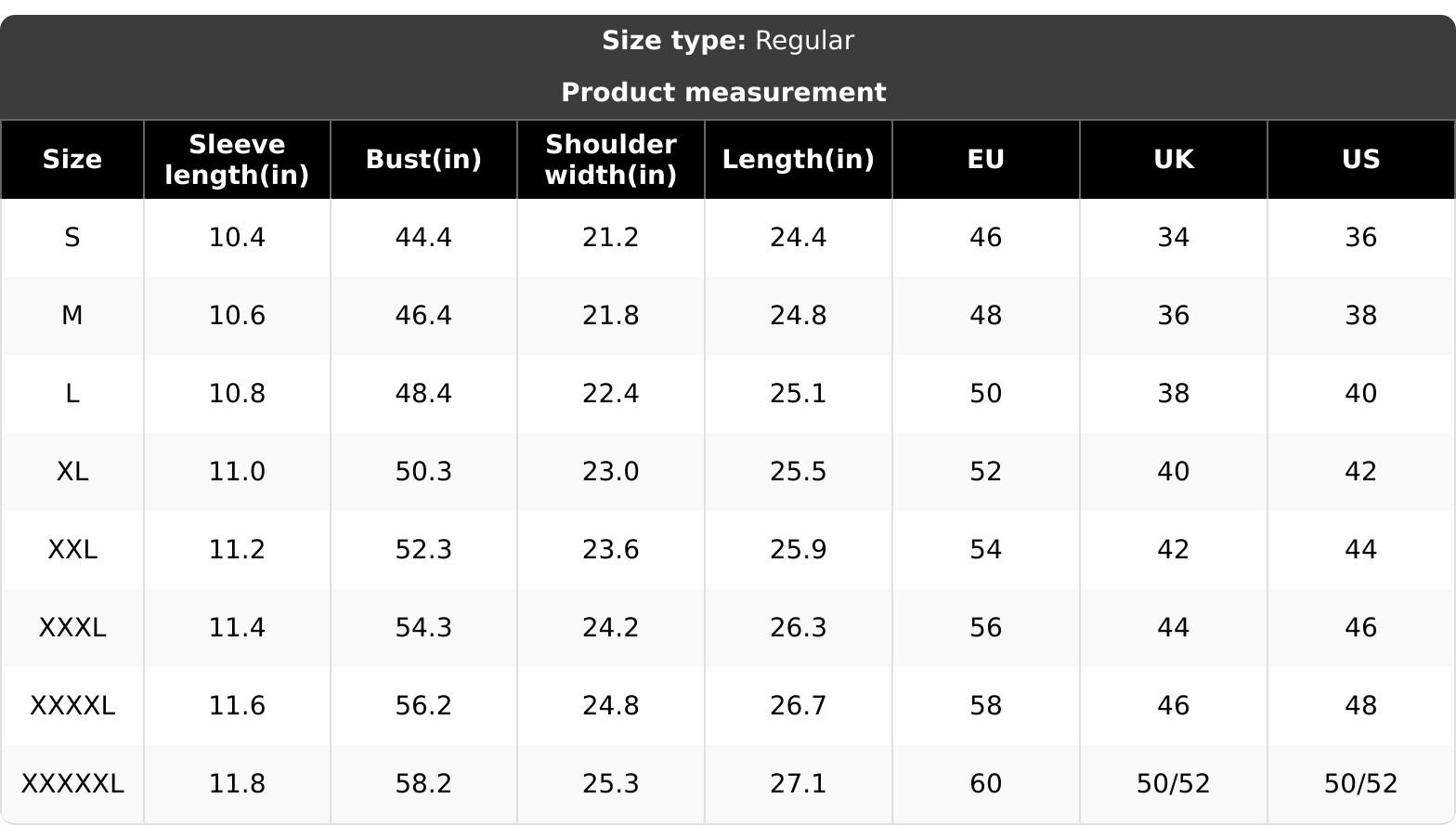This screenshot has height=825, width=1456.
Task: Select the Shoulder width(in) header
Action: point(611,160)
